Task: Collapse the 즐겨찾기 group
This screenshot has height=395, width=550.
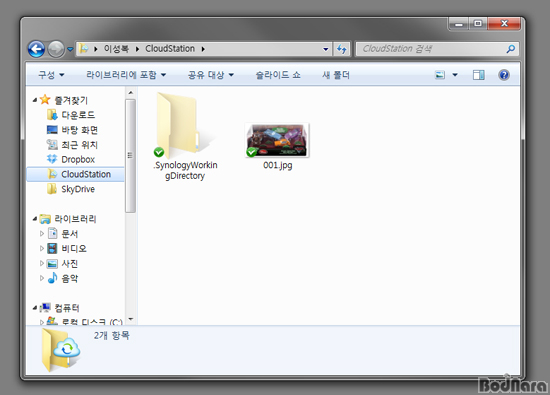Action: (35, 100)
